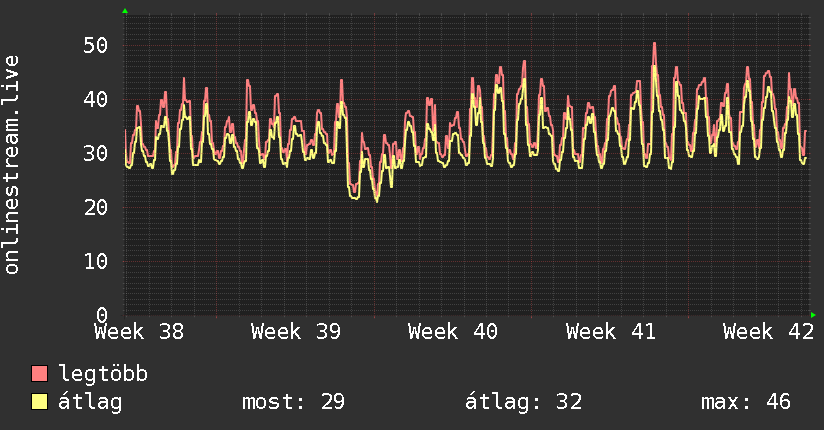The image size is (824, 430).
Task: Click the highest pink peak in Week 41
Action: click(654, 44)
